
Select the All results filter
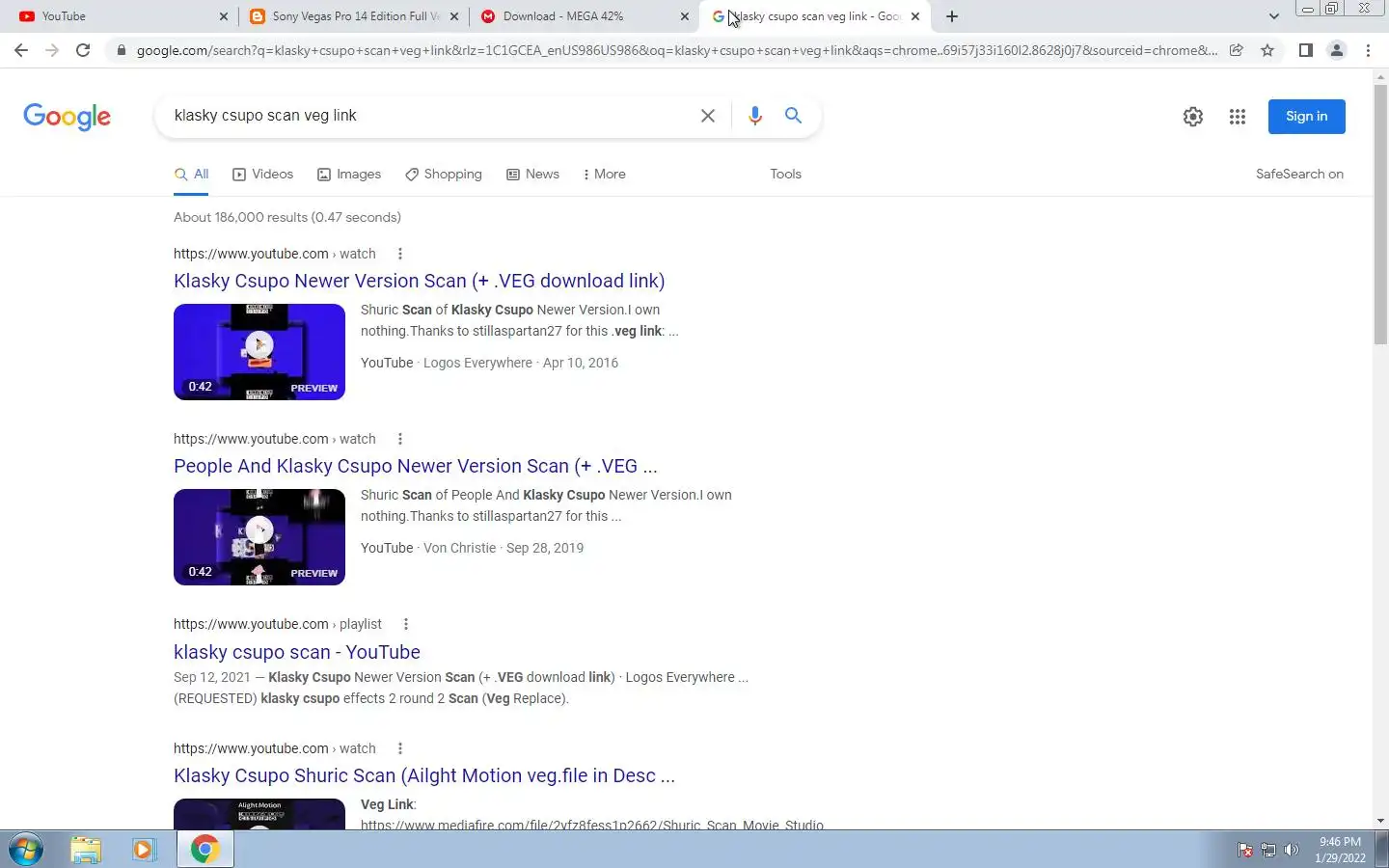click(x=191, y=175)
